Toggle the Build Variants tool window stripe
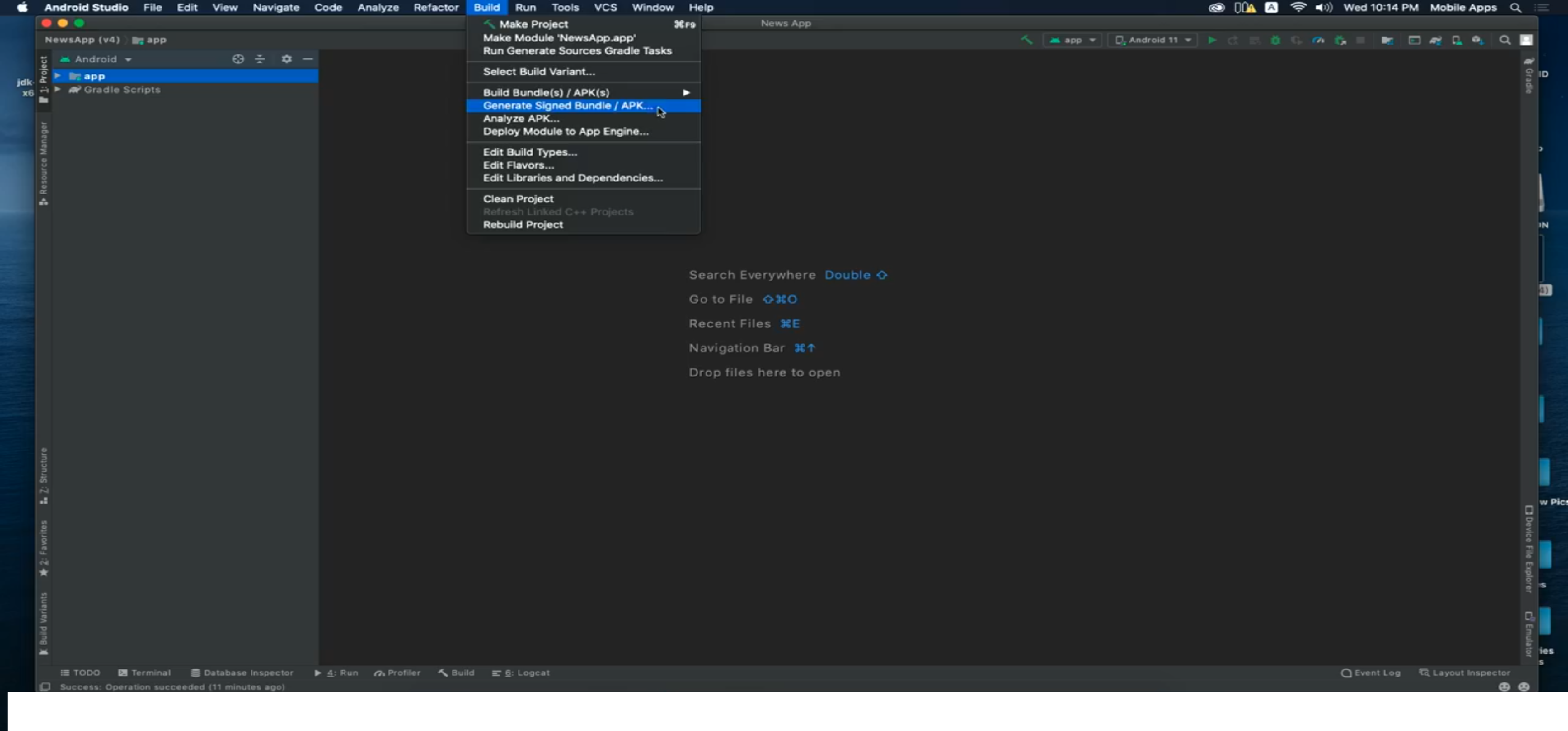 coord(43,623)
